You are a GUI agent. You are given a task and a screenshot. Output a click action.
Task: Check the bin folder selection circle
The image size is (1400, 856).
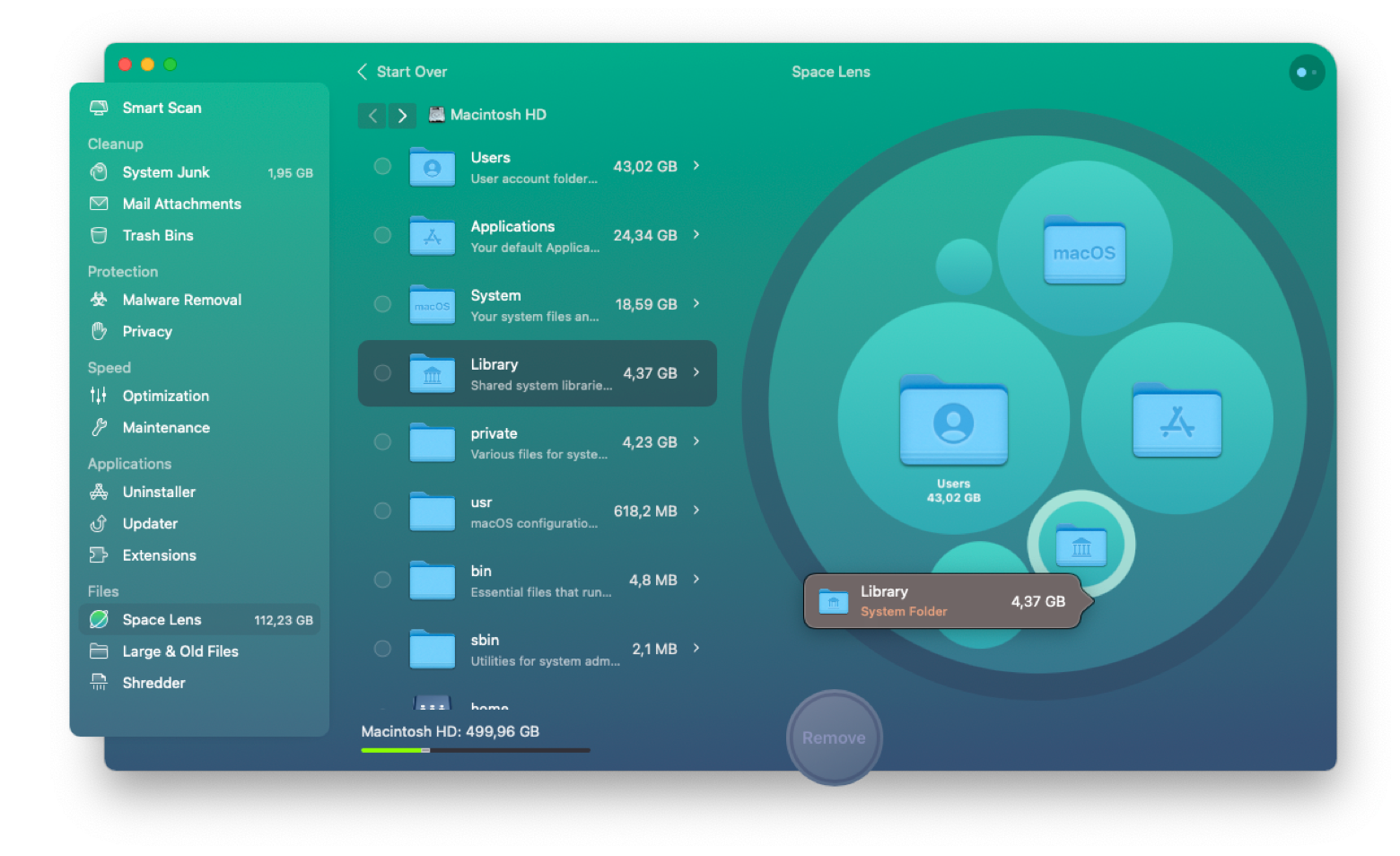(x=382, y=580)
